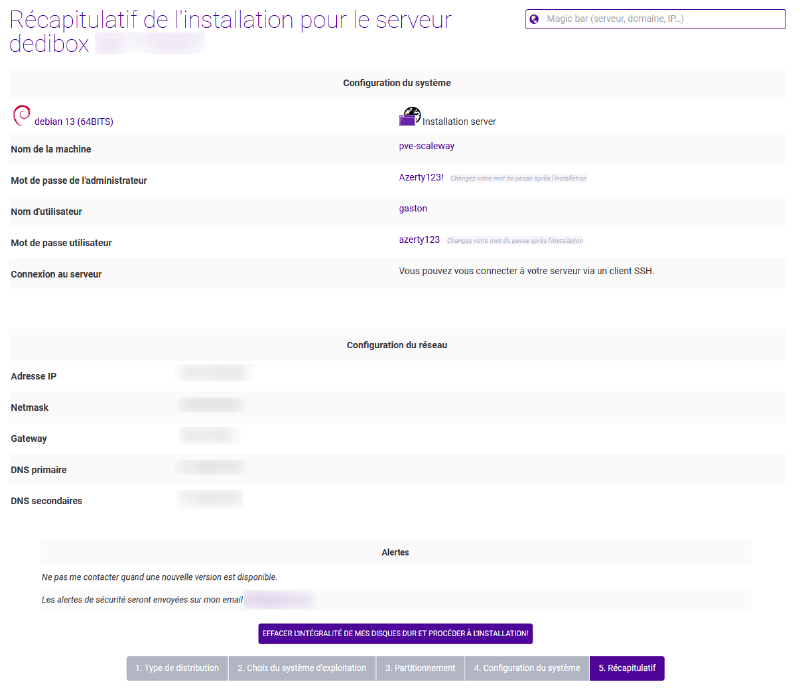The height and width of the screenshot is (694, 800).
Task: Click the blurred email in the alerts section
Action: click(x=279, y=598)
